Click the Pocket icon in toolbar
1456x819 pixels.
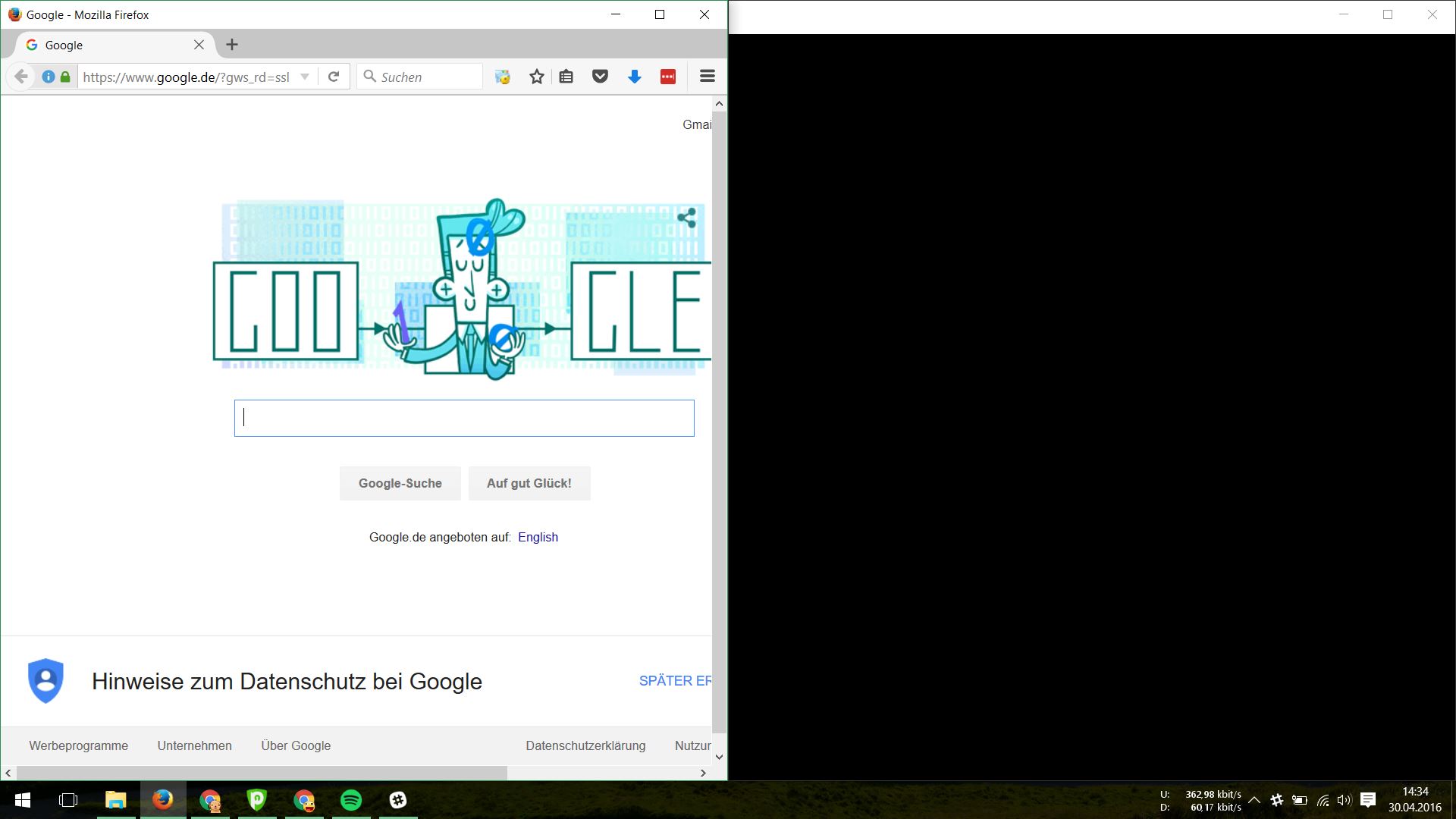click(x=600, y=77)
